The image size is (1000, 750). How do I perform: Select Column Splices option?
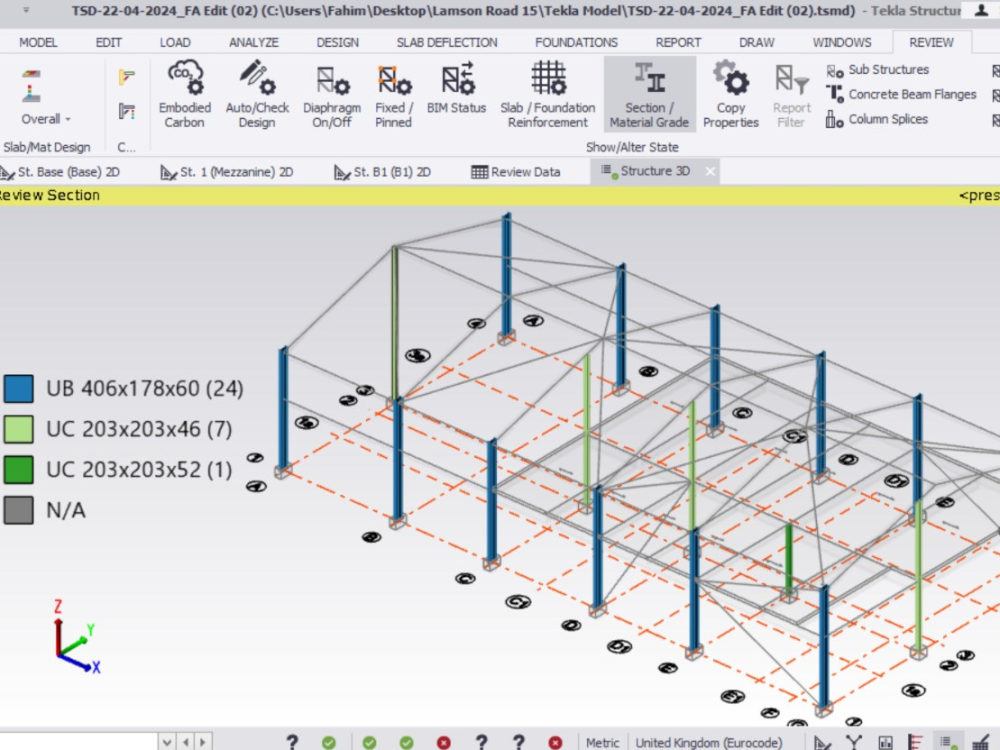pyautogui.click(x=877, y=119)
